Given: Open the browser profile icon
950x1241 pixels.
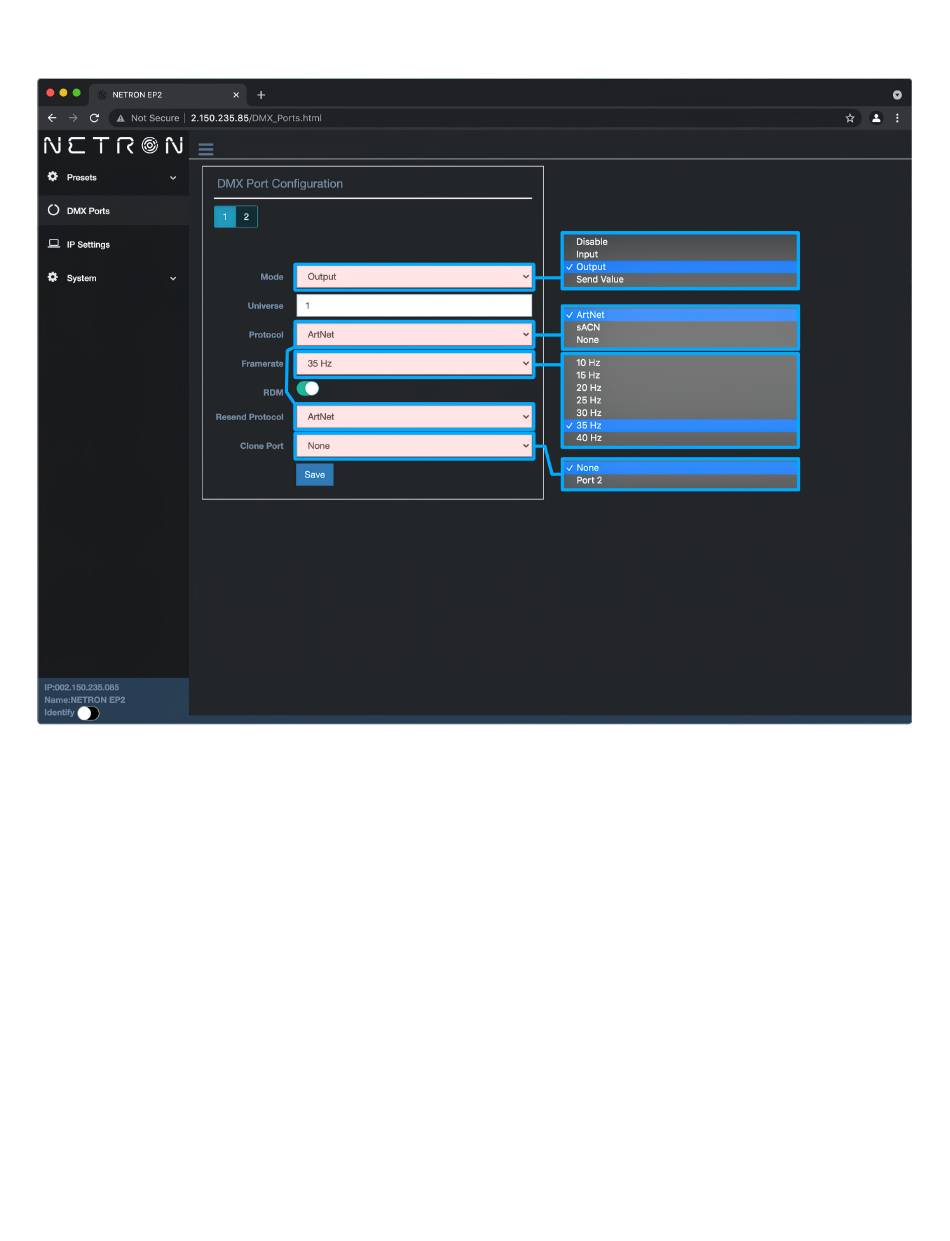Looking at the screenshot, I should (876, 118).
